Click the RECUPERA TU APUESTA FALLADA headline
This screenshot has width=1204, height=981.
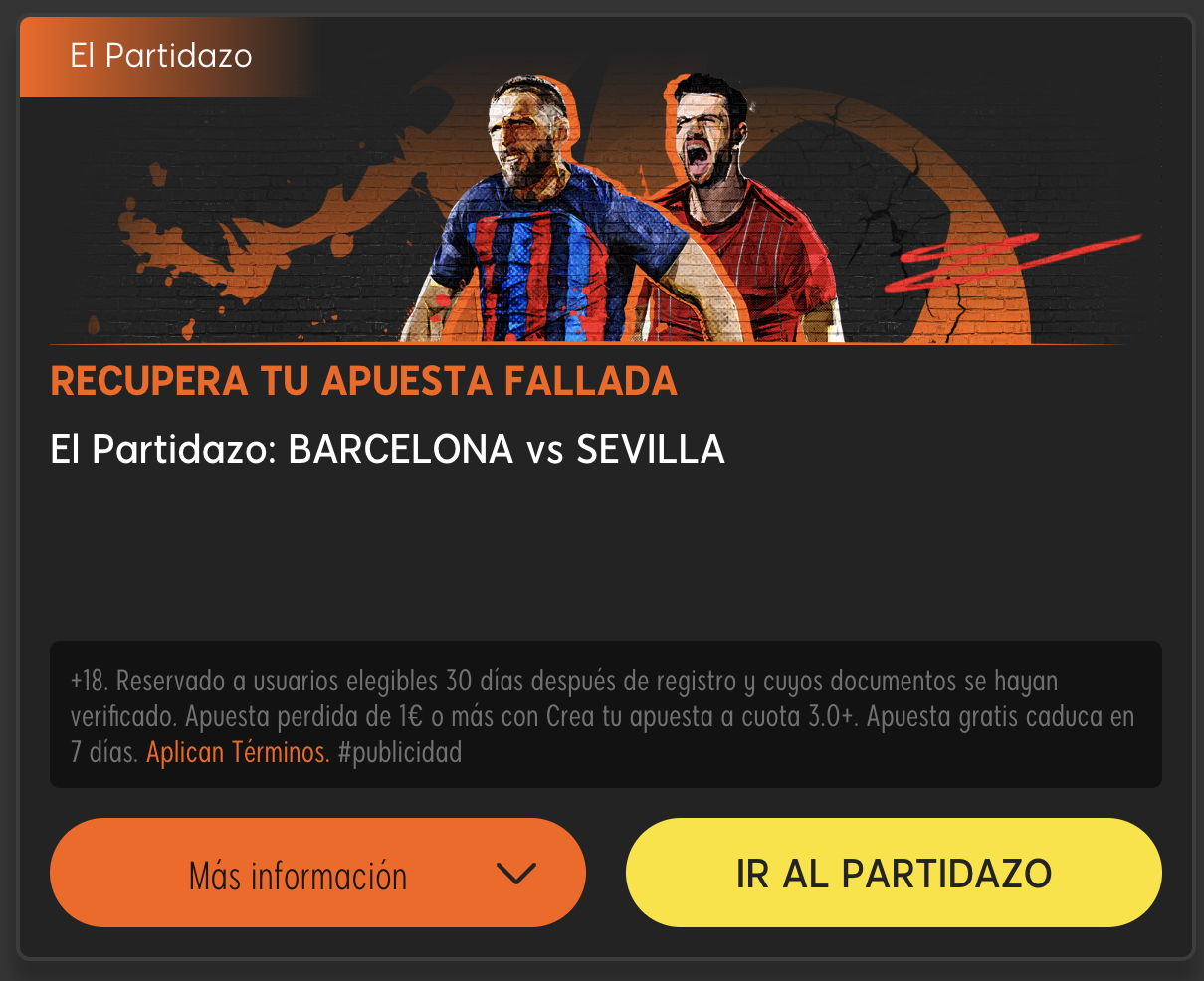tap(364, 382)
